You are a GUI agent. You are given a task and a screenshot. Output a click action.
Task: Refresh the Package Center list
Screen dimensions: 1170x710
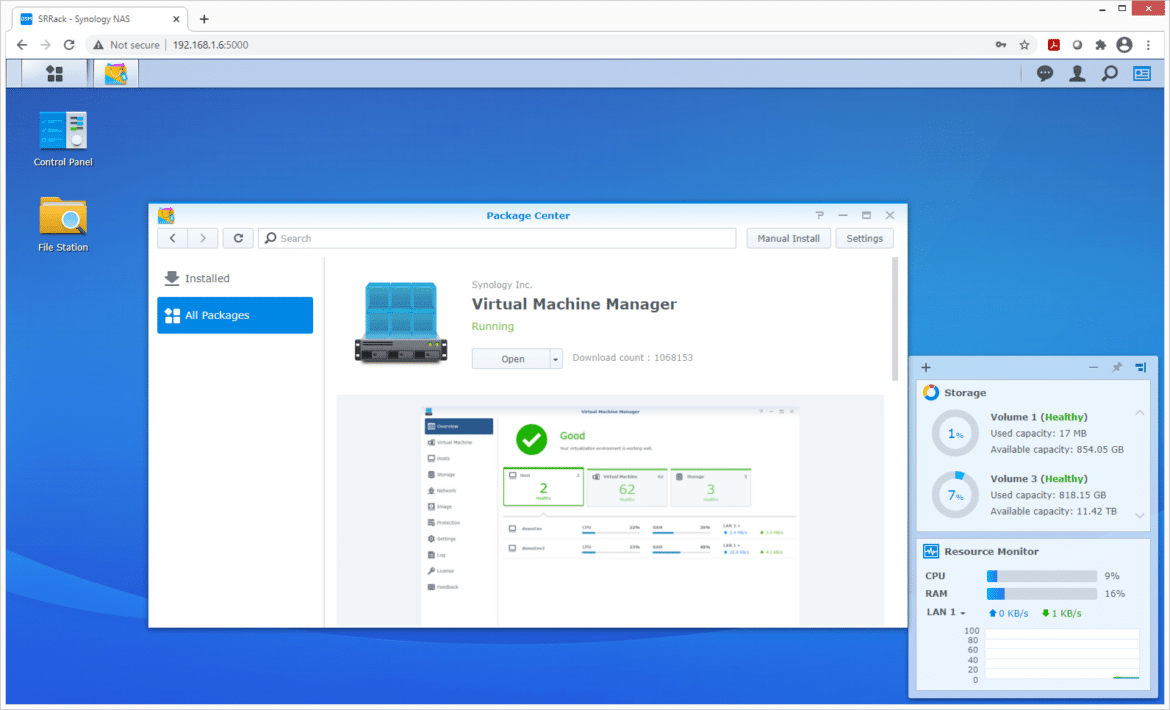click(x=238, y=238)
